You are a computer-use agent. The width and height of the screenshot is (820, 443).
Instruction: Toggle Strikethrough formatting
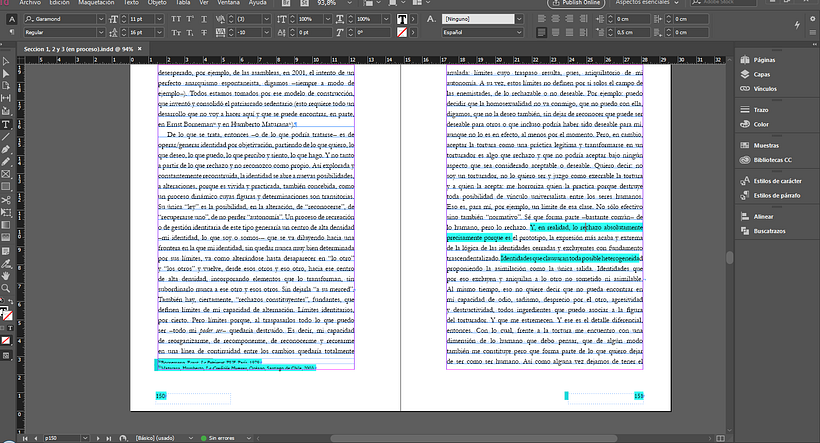(204, 32)
